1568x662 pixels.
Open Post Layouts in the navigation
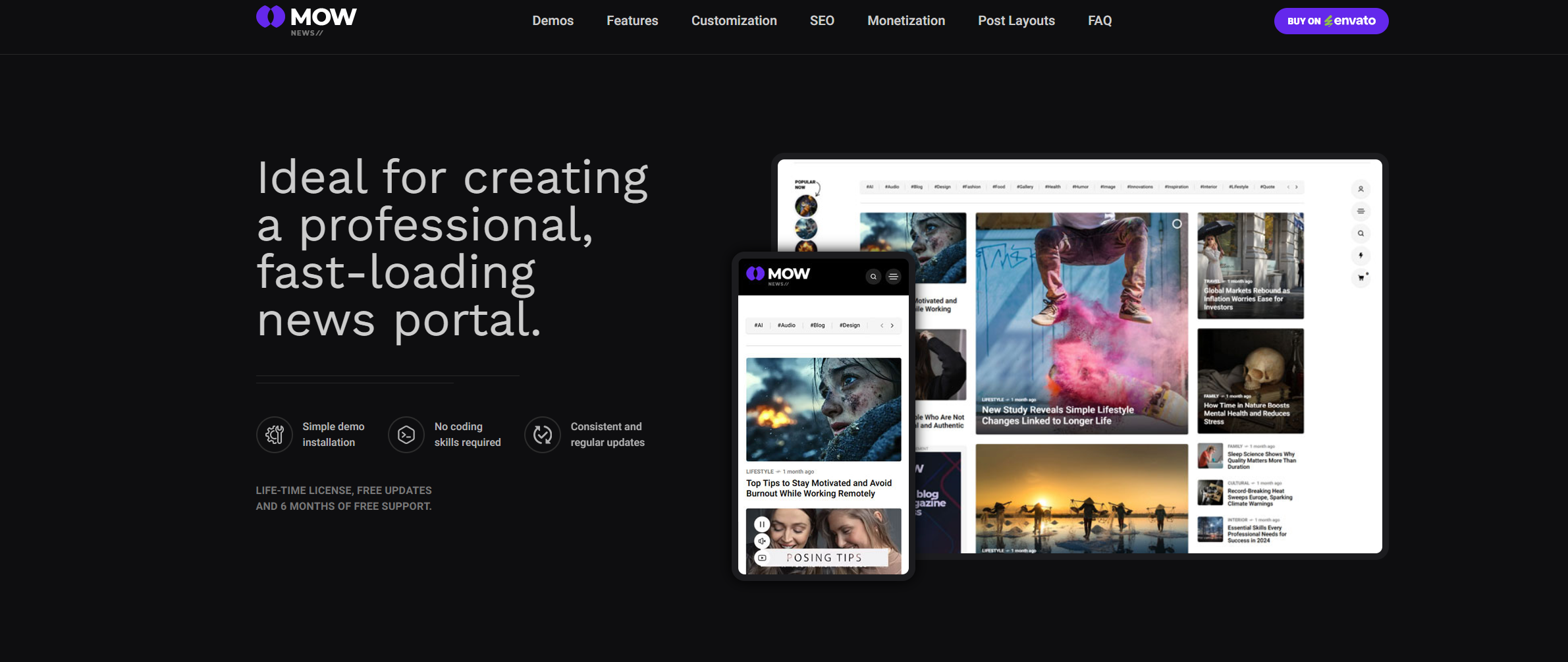[1016, 20]
